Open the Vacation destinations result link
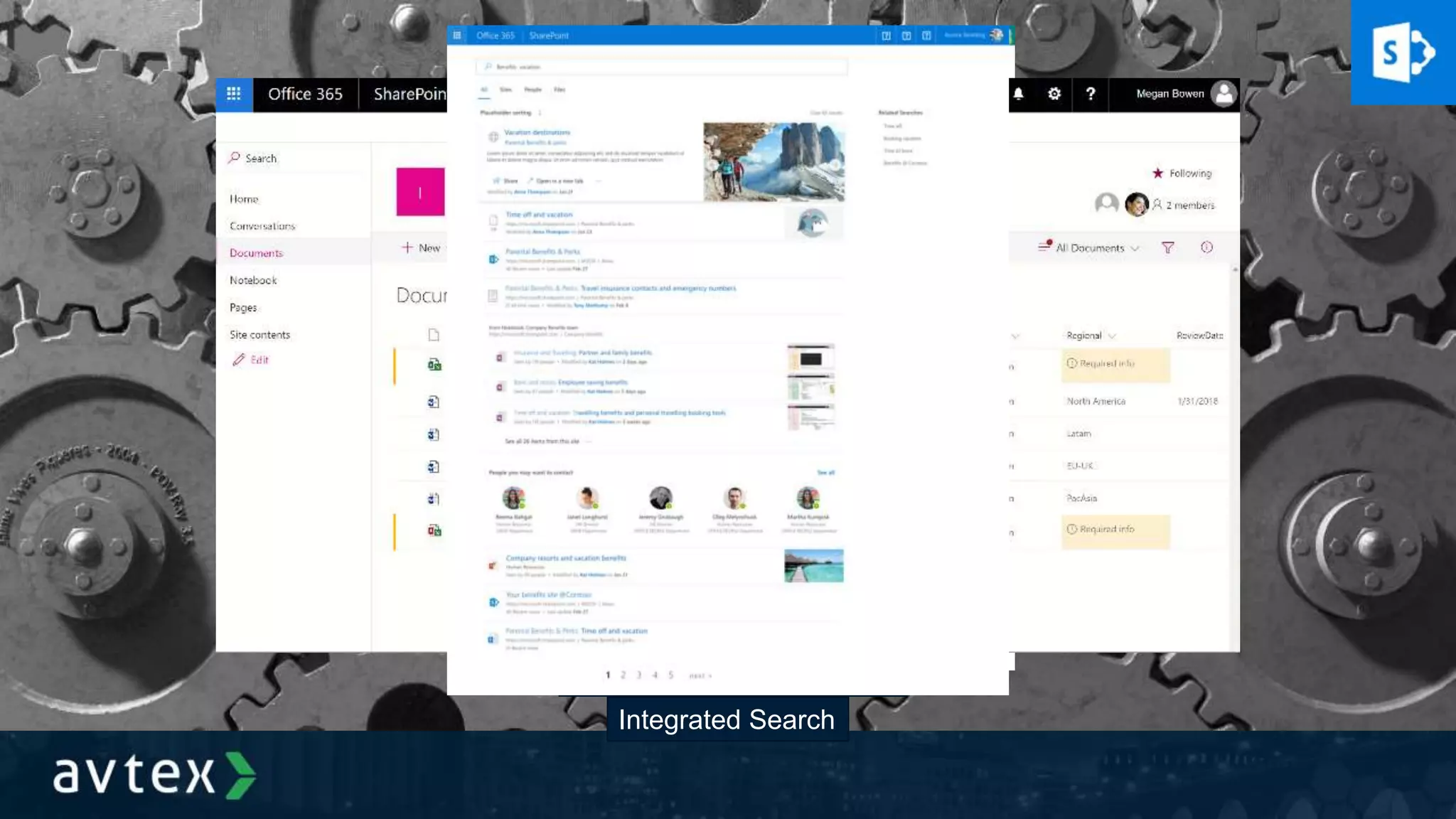1456x819 pixels. coord(537,132)
